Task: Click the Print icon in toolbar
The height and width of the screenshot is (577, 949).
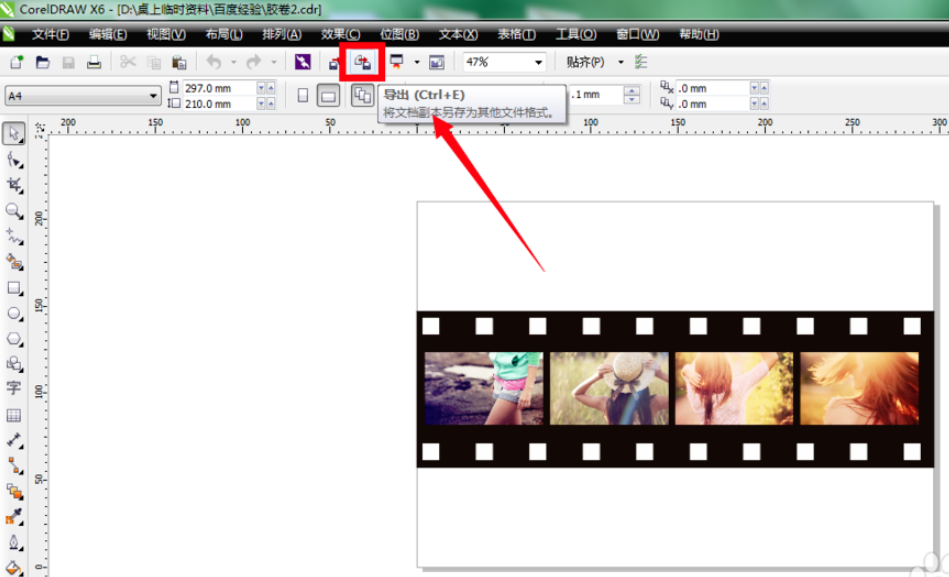Action: 94,62
